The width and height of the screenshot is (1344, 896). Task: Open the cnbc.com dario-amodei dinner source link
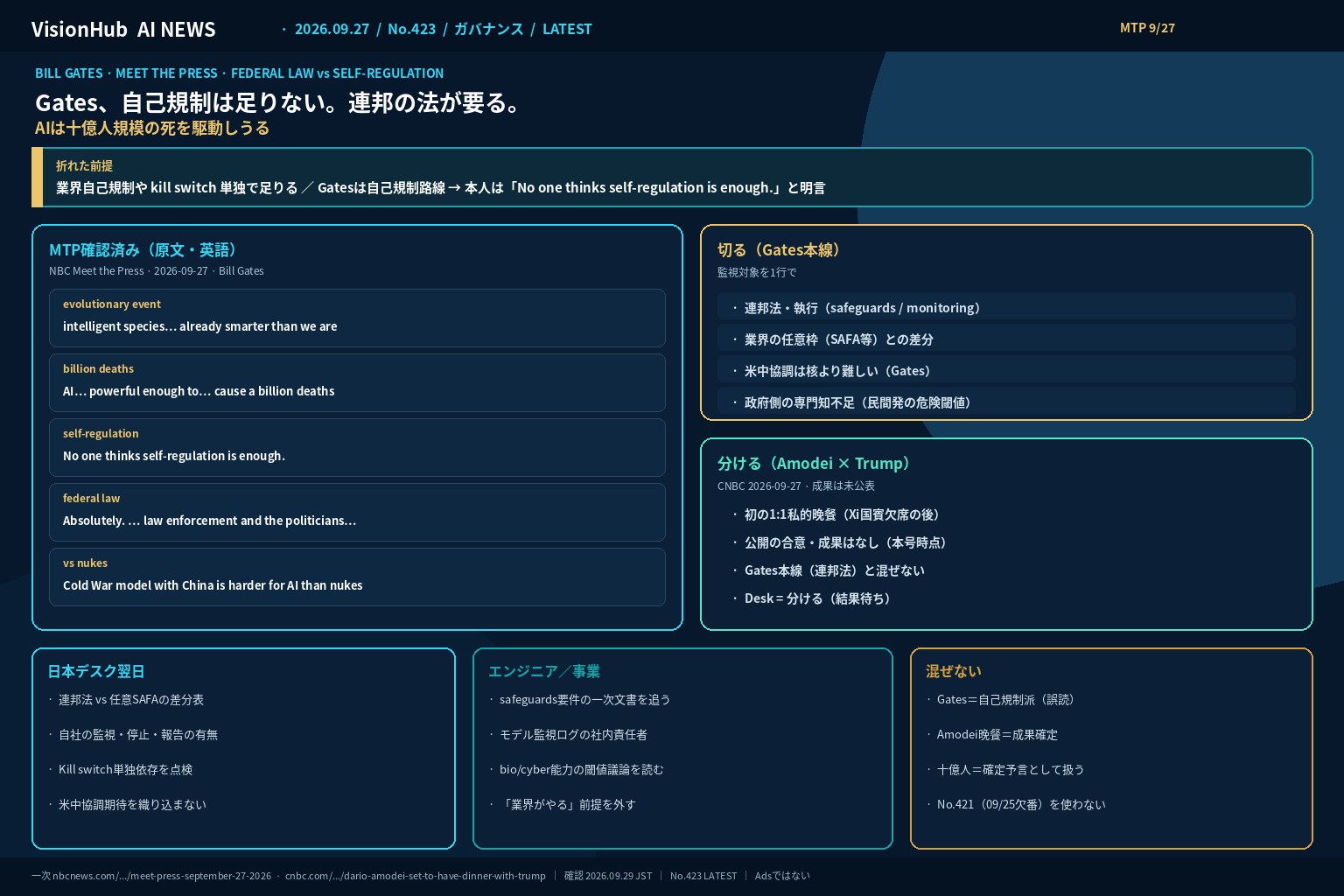[x=416, y=876]
